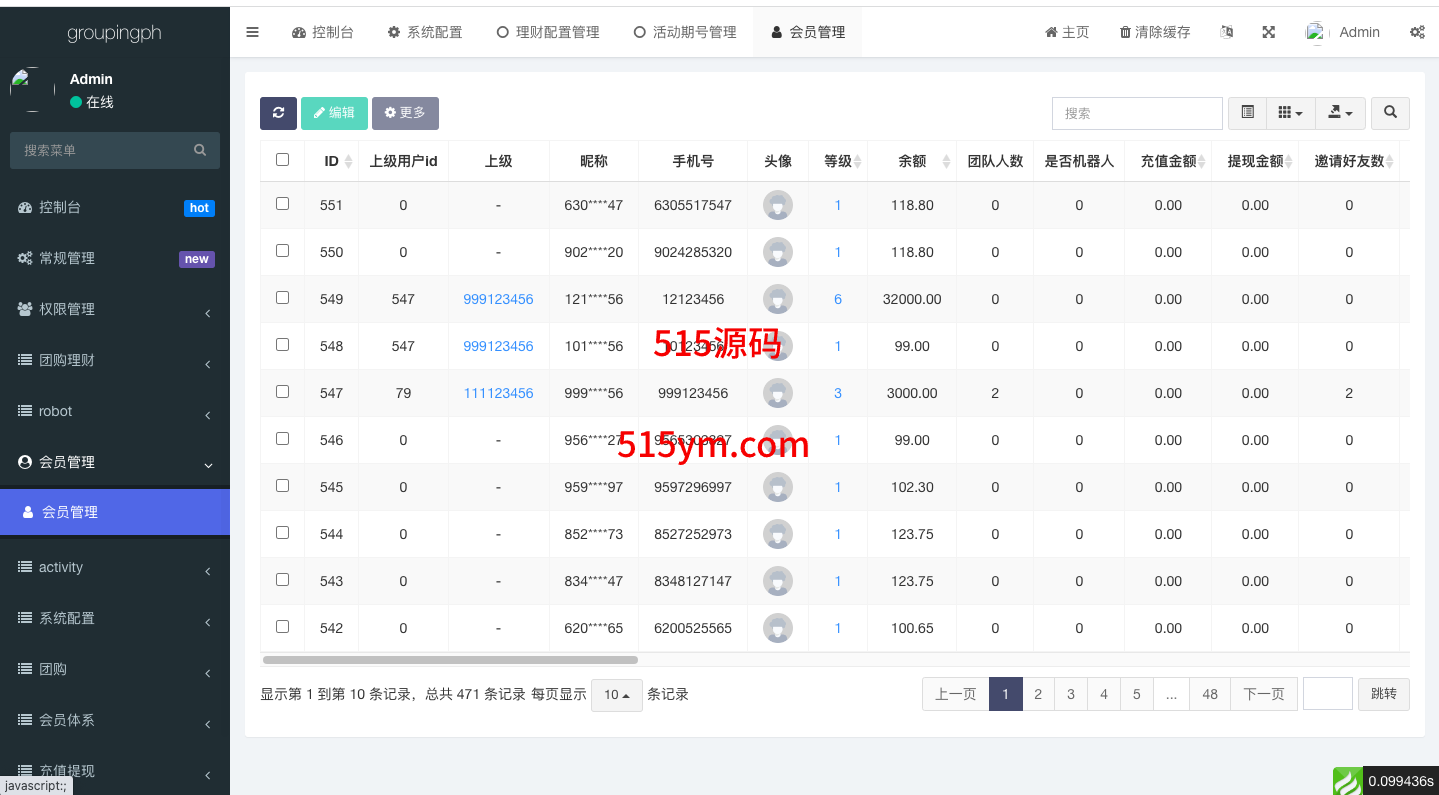The width and height of the screenshot is (1439, 795).
Task: Click the horizontal scrollbar under the table
Action: click(450, 660)
